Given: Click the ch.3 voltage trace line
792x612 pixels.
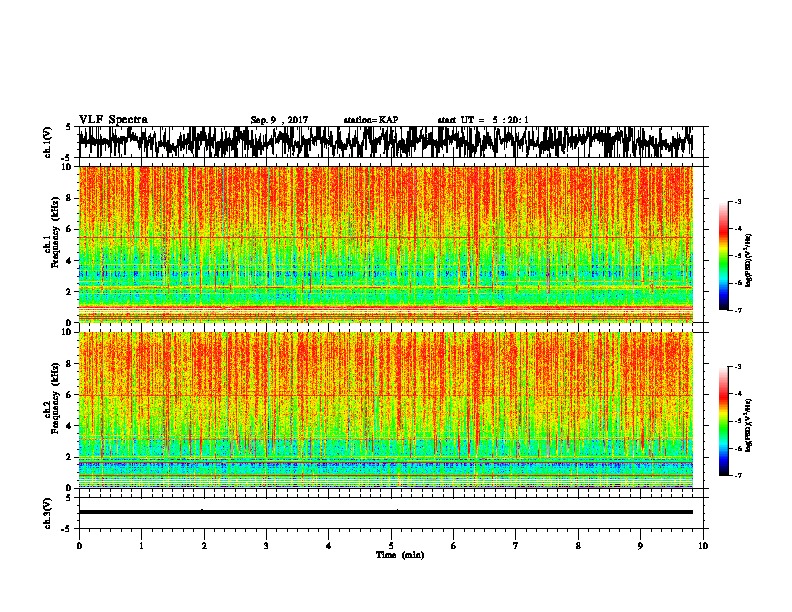Looking at the screenshot, I should click(386, 512).
